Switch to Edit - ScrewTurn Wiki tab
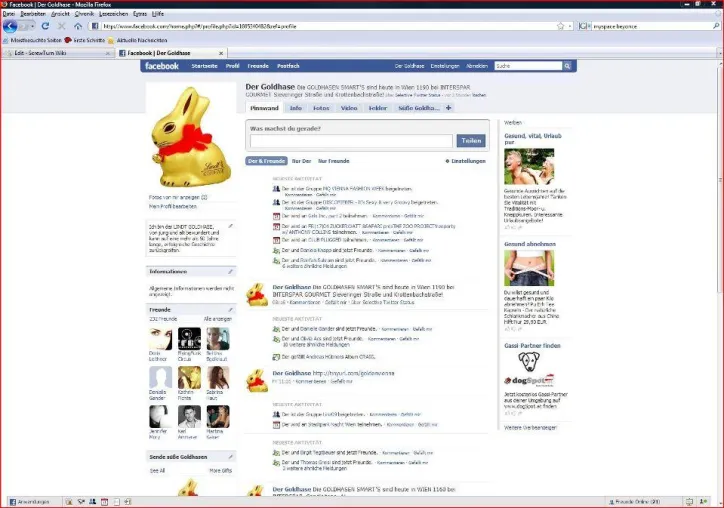The width and height of the screenshot is (724, 508). tap(58, 53)
